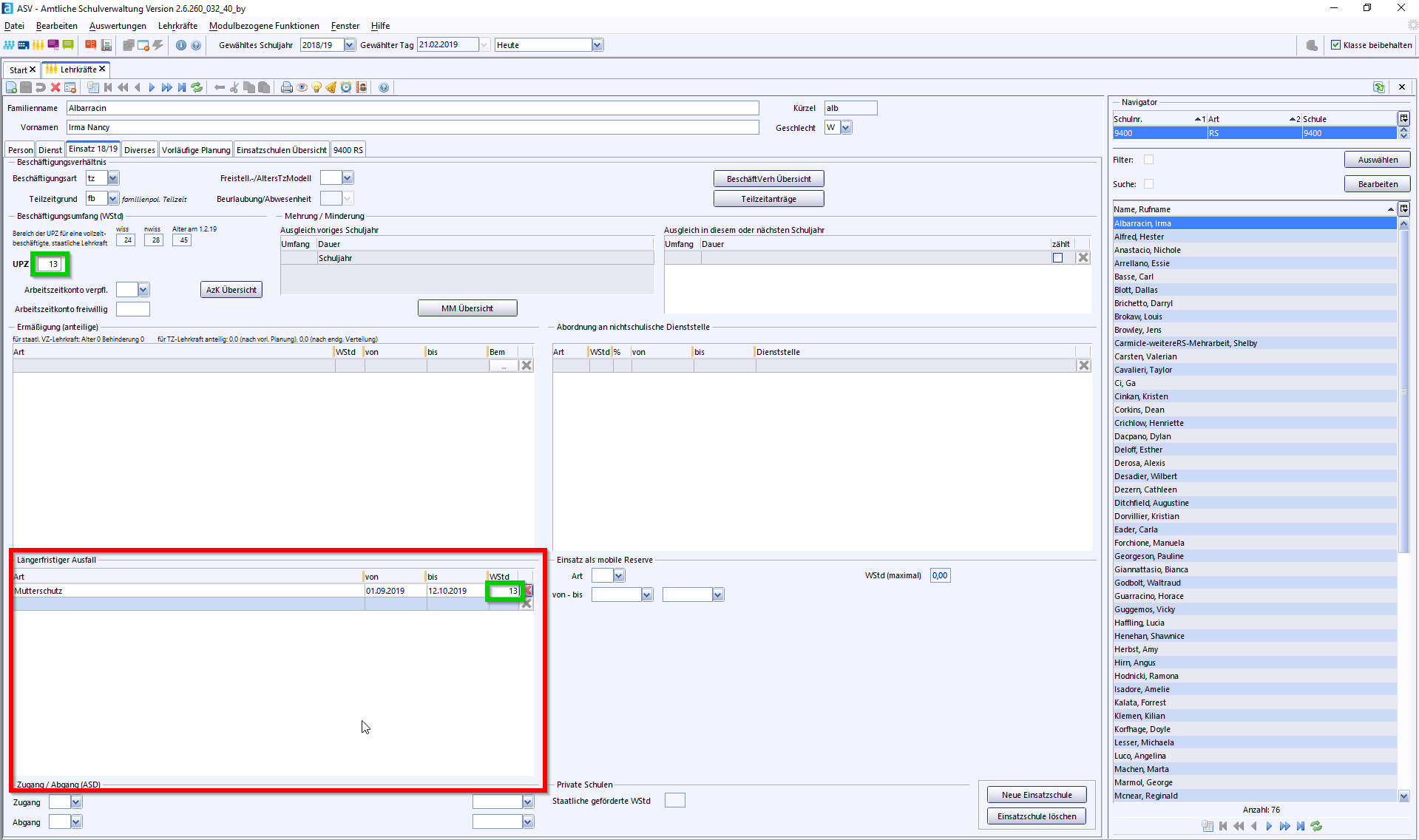Click the printer icon in the toolbar

(287, 87)
